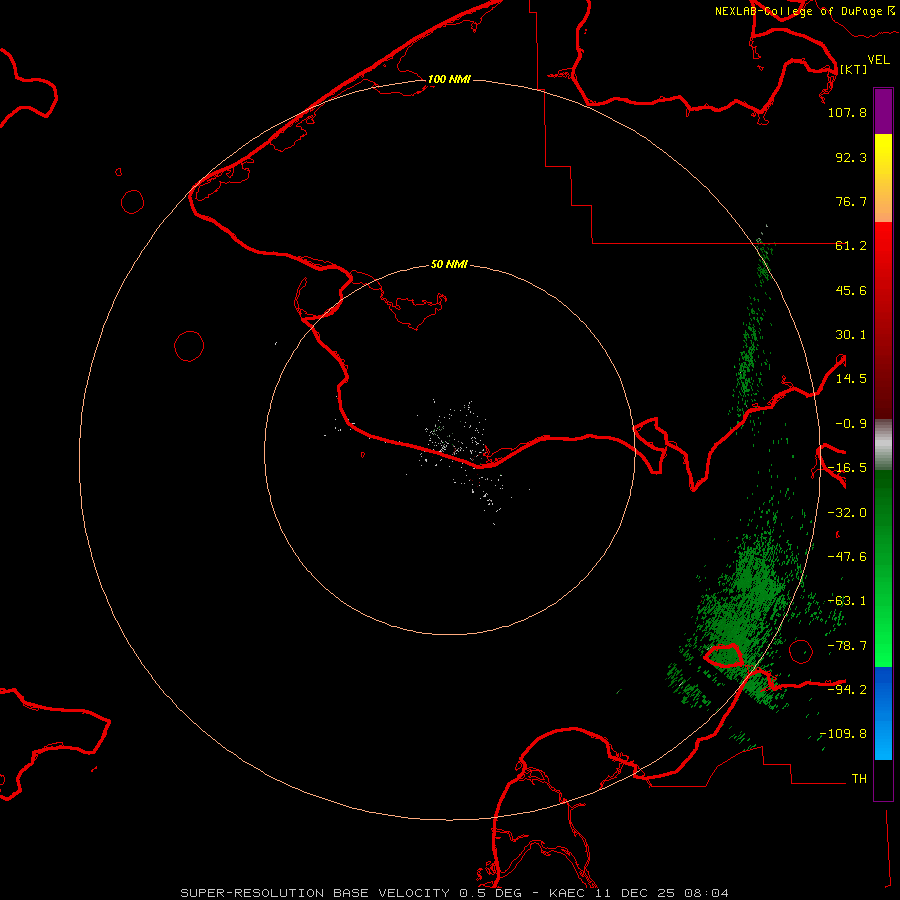The image size is (900, 900).
Task: Click the gray near-zero segment of the color bar
Action: 883,445
